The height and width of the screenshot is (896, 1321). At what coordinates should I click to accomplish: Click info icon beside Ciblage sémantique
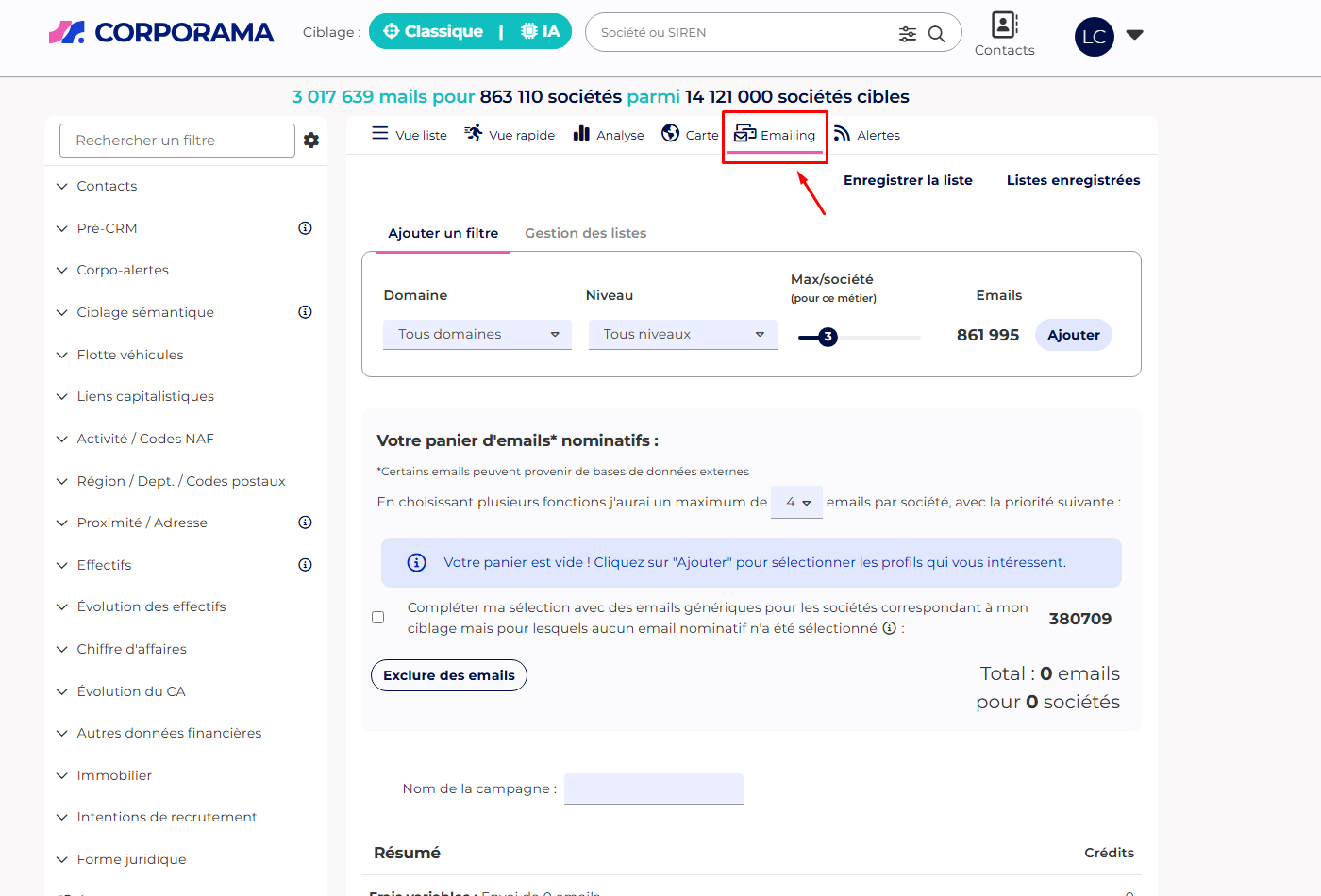305,312
